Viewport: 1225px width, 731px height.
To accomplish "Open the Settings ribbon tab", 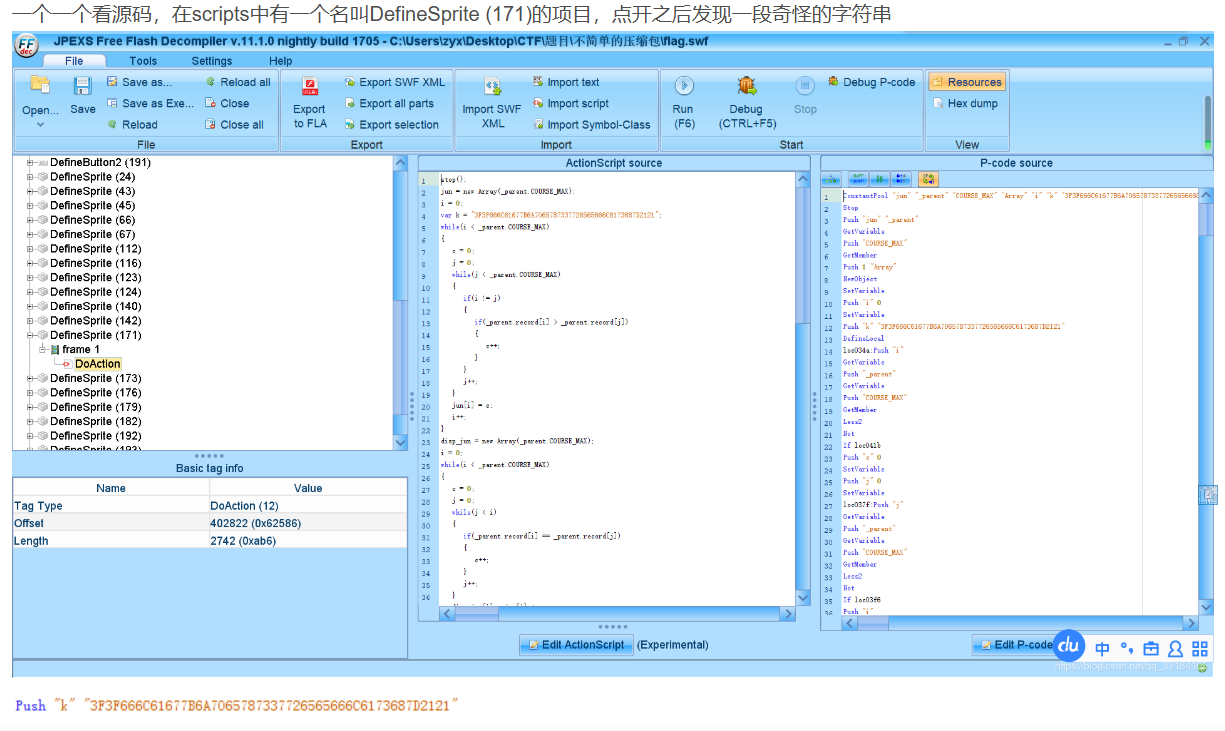I will [x=212, y=61].
